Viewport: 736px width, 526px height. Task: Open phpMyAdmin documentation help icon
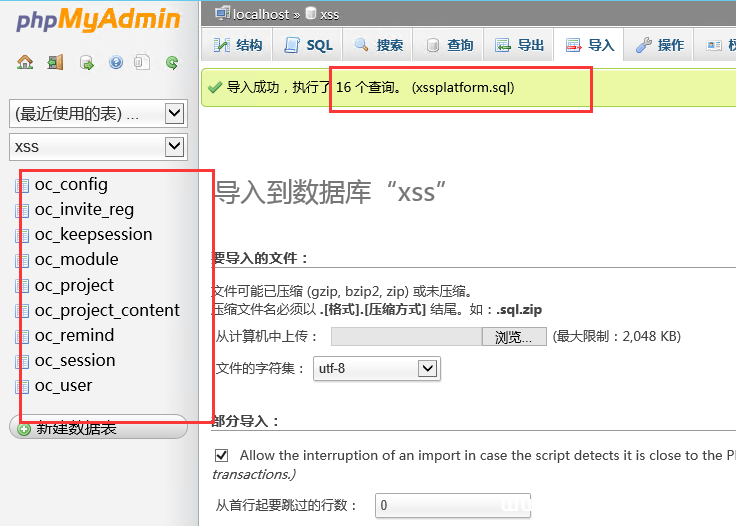[x=115, y=62]
